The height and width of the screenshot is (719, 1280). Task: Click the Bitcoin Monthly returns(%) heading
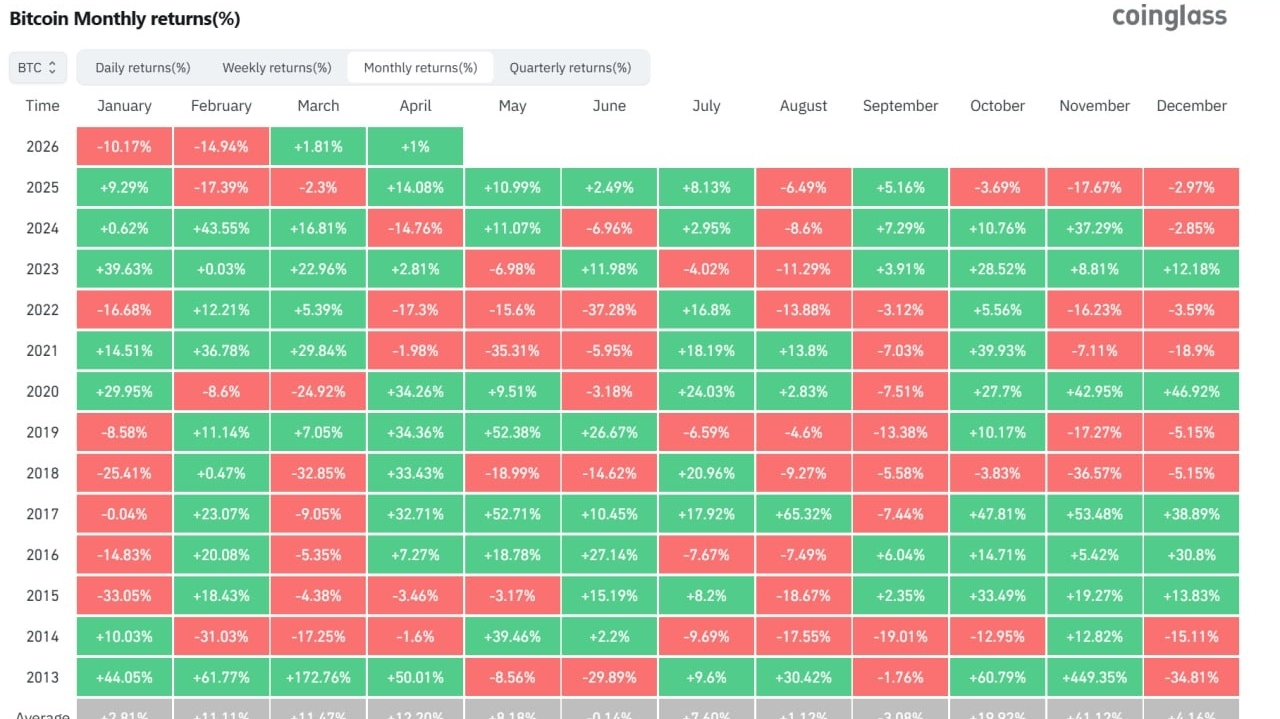pos(124,18)
